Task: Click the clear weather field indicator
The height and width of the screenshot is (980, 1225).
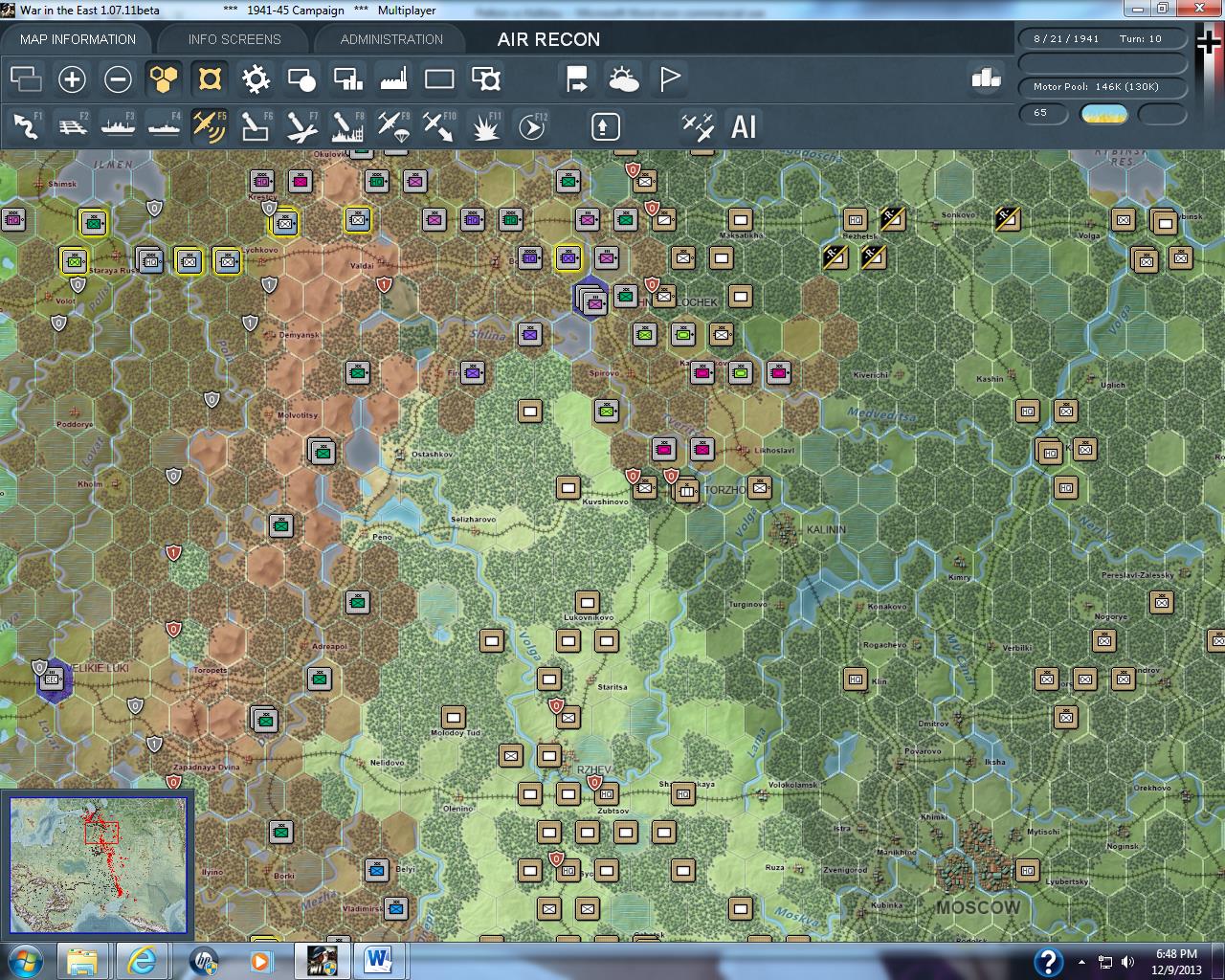Action: tap(1103, 115)
